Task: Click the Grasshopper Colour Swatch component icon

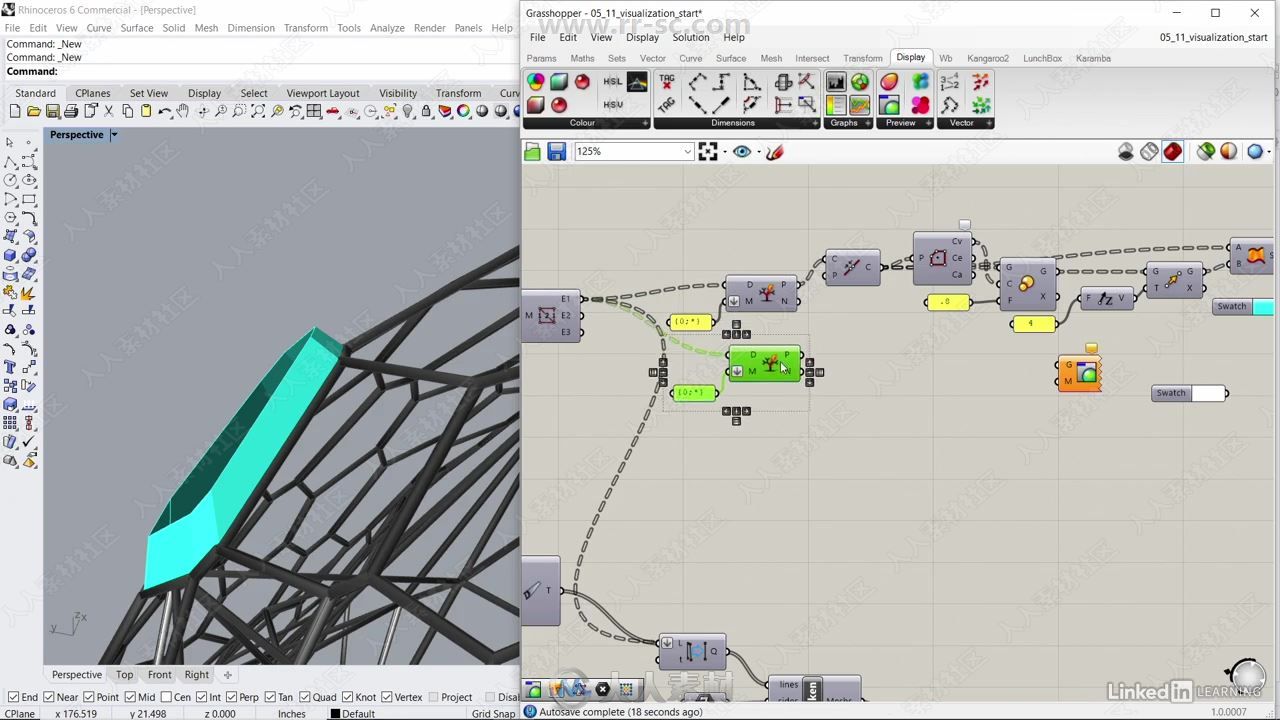Action: 536,81
